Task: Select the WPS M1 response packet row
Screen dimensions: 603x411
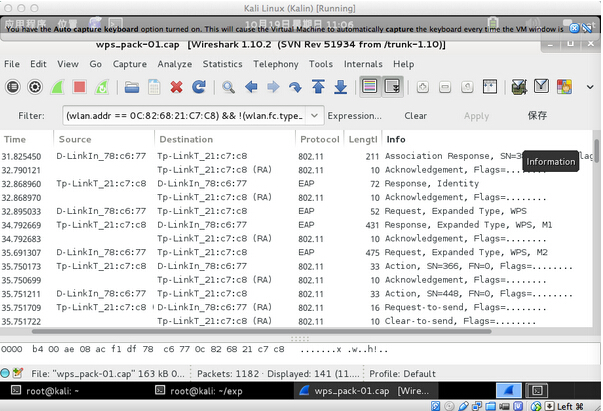Action: (296, 225)
